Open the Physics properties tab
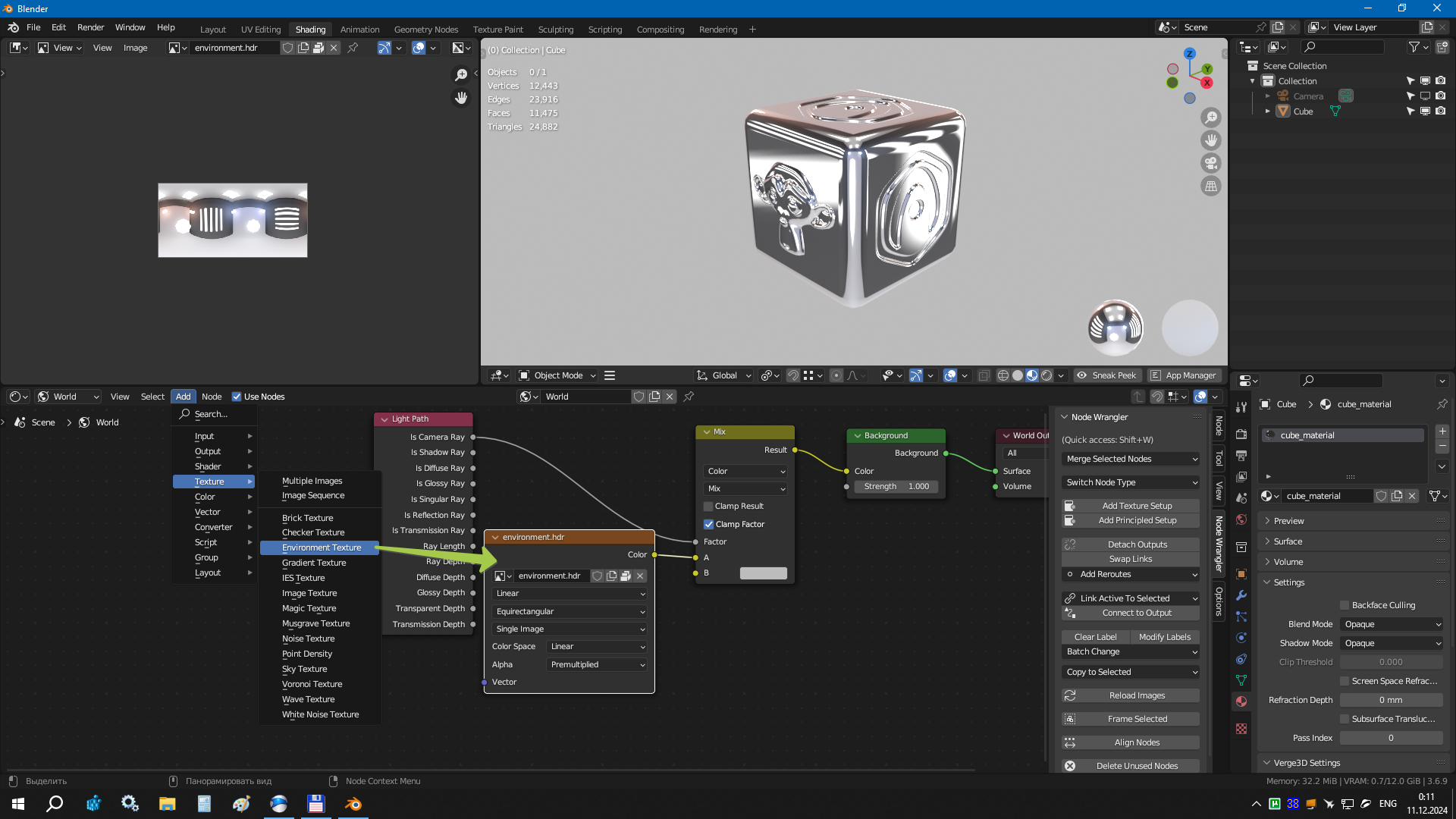The height and width of the screenshot is (819, 1456). [x=1241, y=638]
